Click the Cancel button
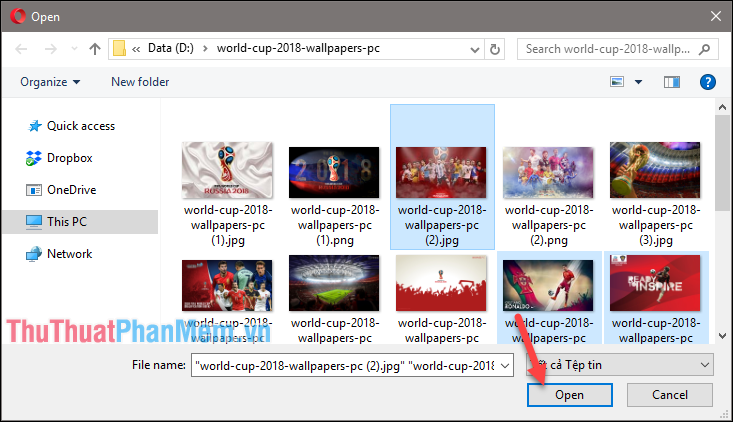The image size is (733, 422). point(670,395)
